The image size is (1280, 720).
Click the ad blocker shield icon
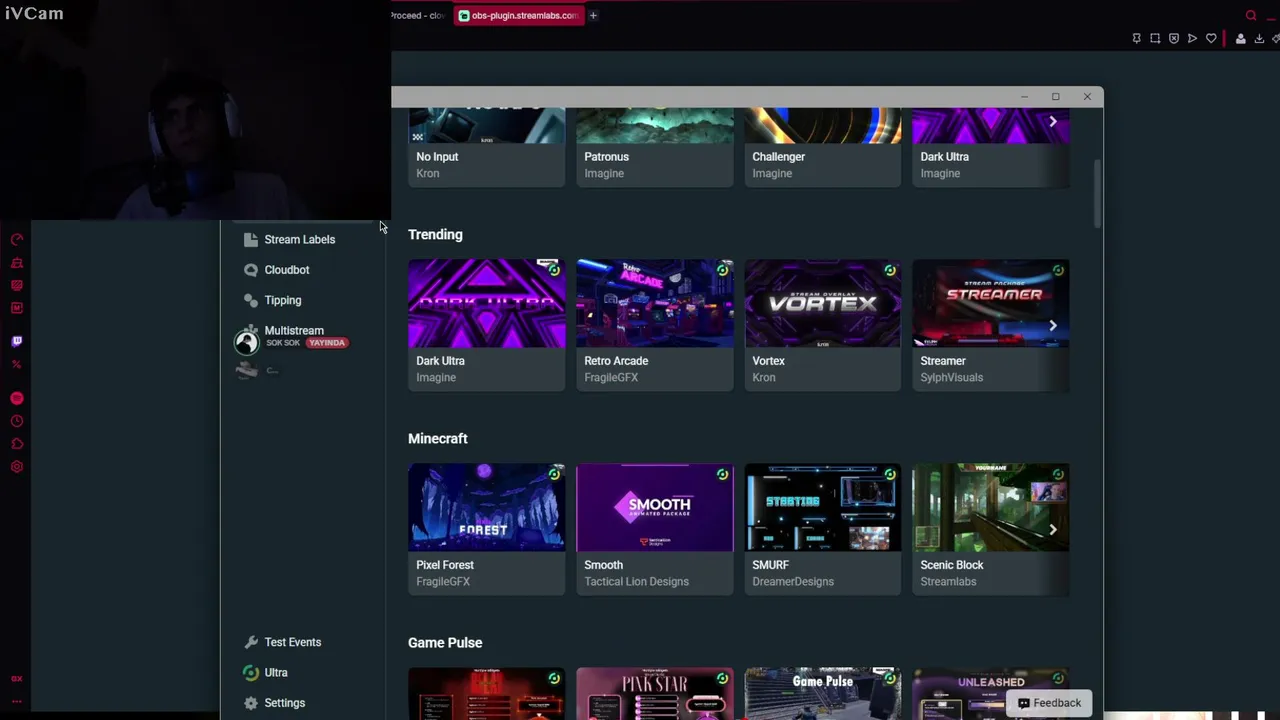pos(1174,39)
